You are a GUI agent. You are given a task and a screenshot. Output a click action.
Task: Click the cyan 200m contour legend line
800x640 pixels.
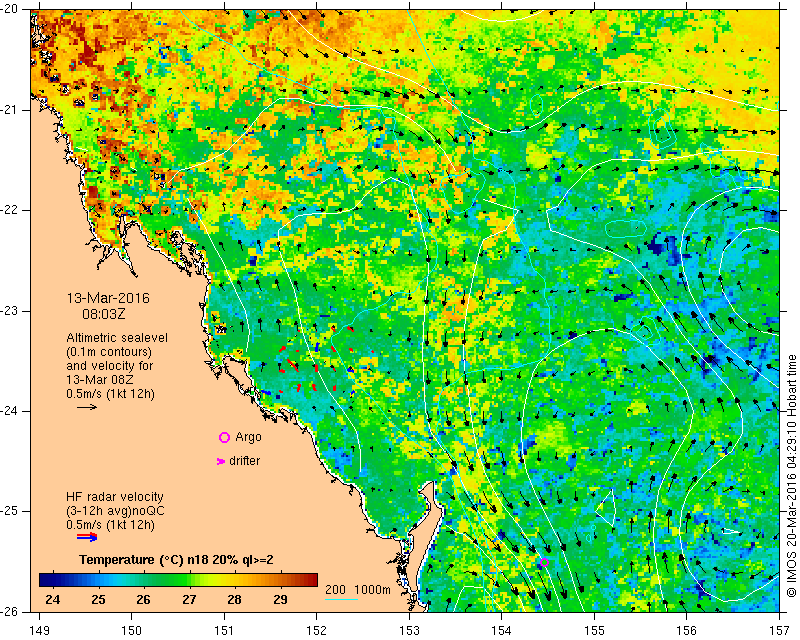click(x=341, y=599)
